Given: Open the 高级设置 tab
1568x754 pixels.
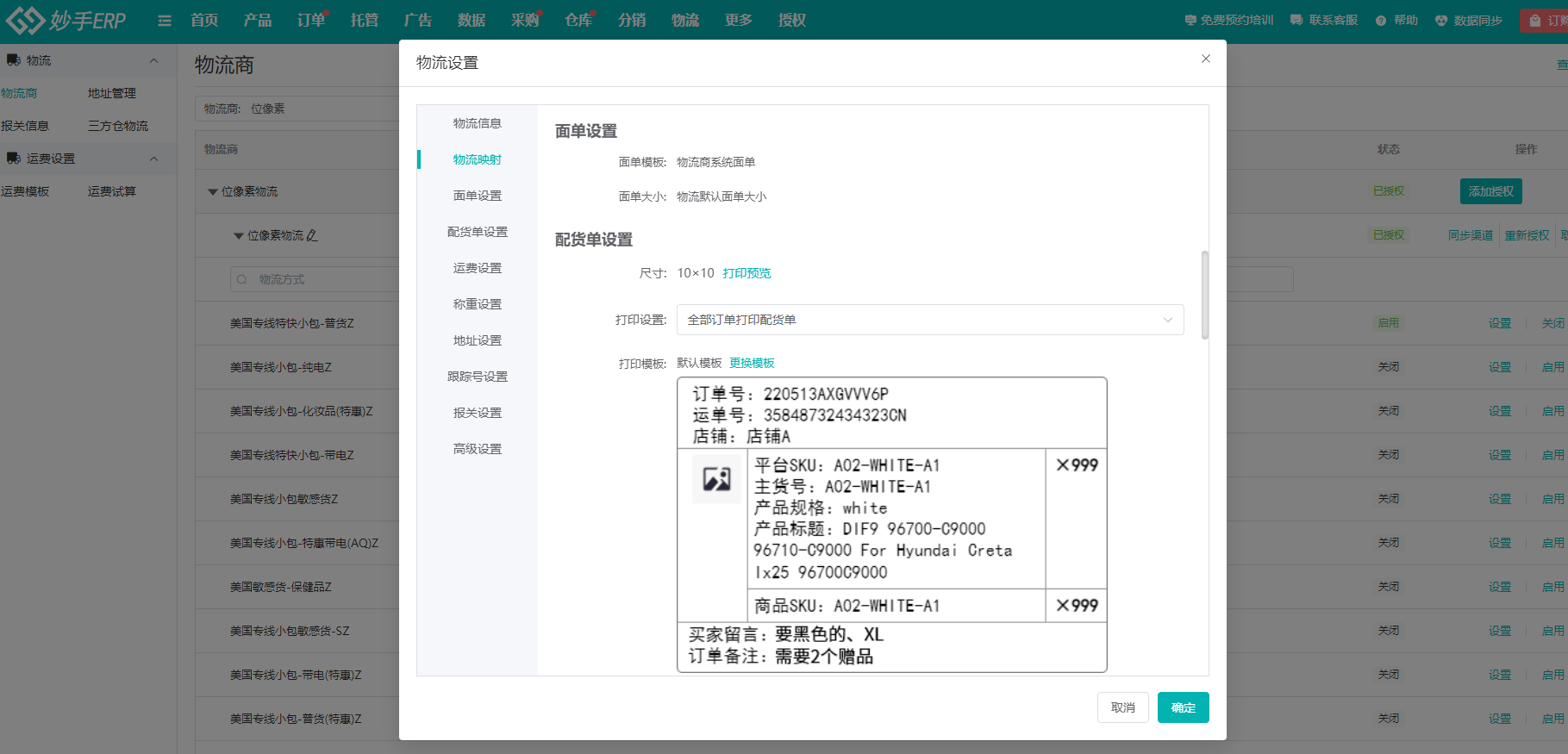Looking at the screenshot, I should tap(477, 449).
